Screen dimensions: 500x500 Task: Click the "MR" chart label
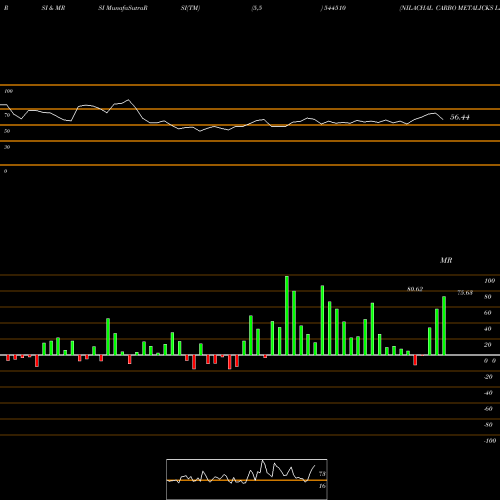click(446, 260)
